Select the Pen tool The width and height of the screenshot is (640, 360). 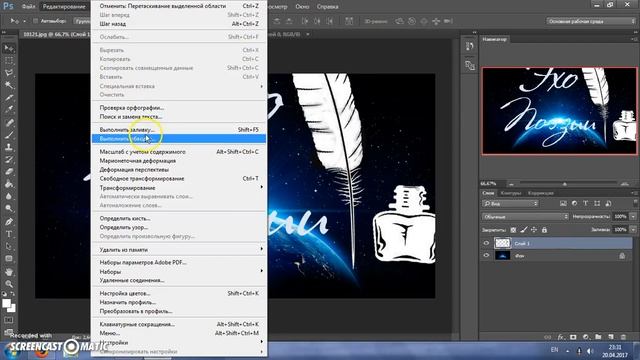click(9, 222)
